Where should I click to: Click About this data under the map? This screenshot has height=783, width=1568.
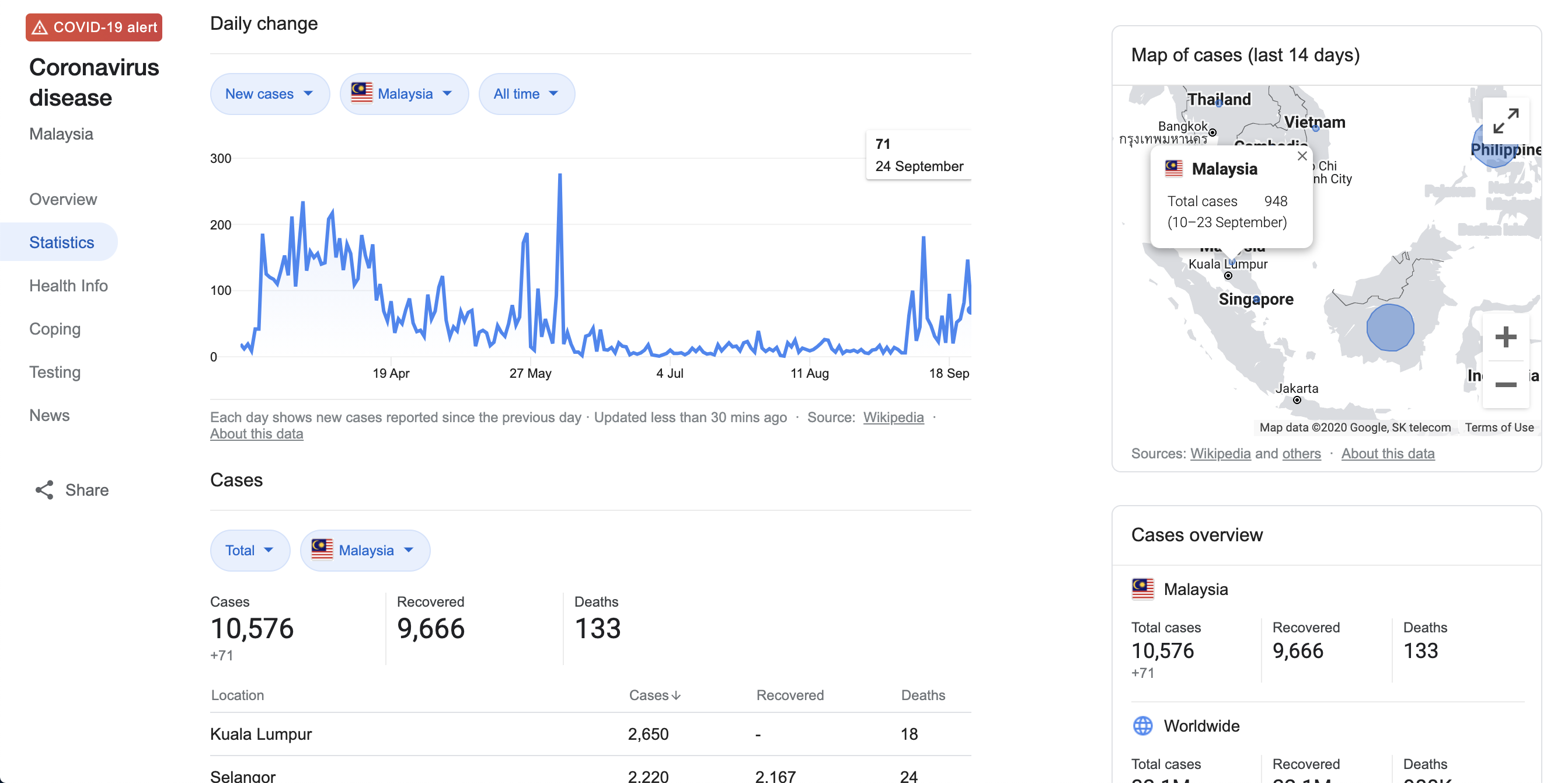point(1387,454)
